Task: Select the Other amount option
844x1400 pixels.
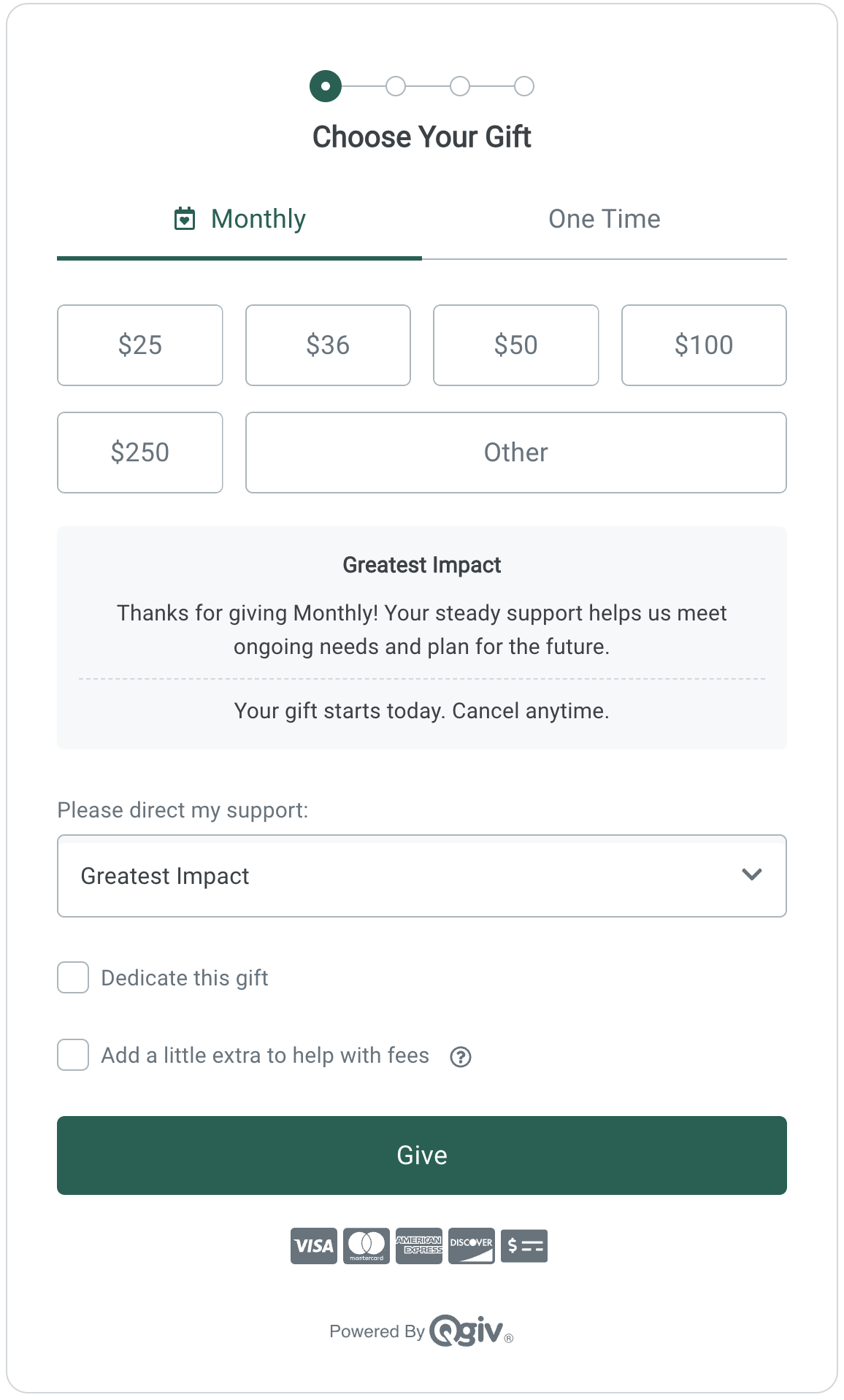Action: [x=516, y=453]
